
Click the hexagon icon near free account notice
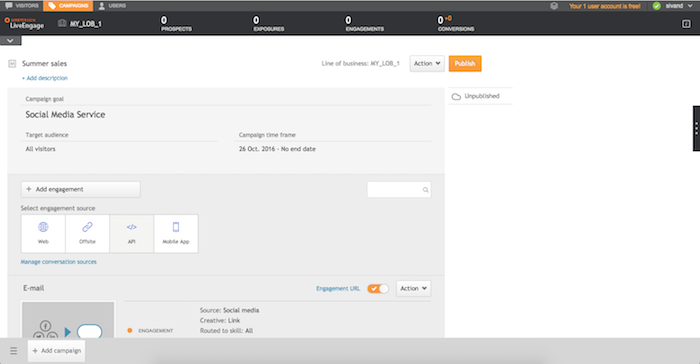pyautogui.click(x=554, y=6)
